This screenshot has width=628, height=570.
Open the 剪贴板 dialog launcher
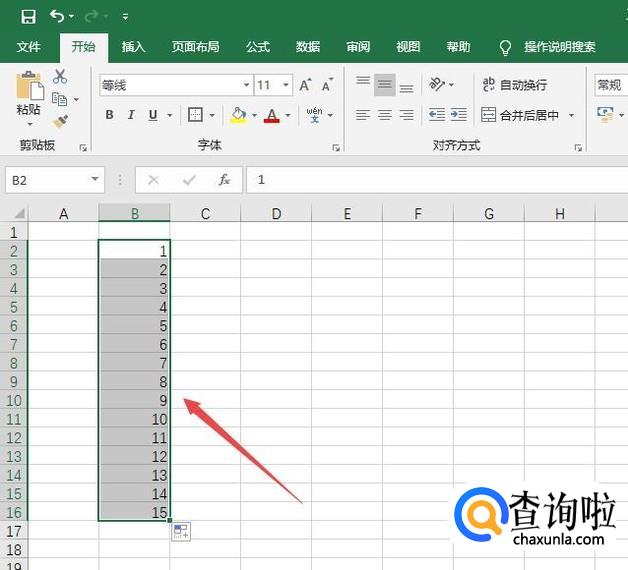[x=83, y=148]
